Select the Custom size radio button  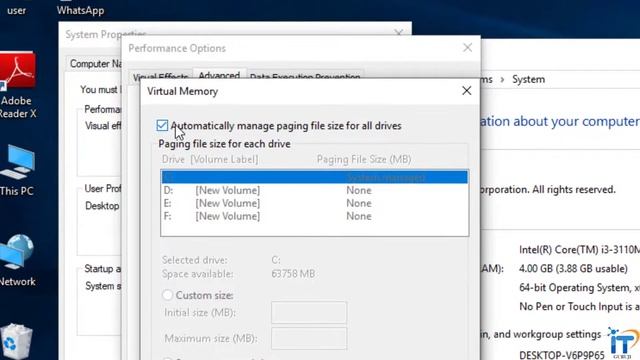click(167, 295)
